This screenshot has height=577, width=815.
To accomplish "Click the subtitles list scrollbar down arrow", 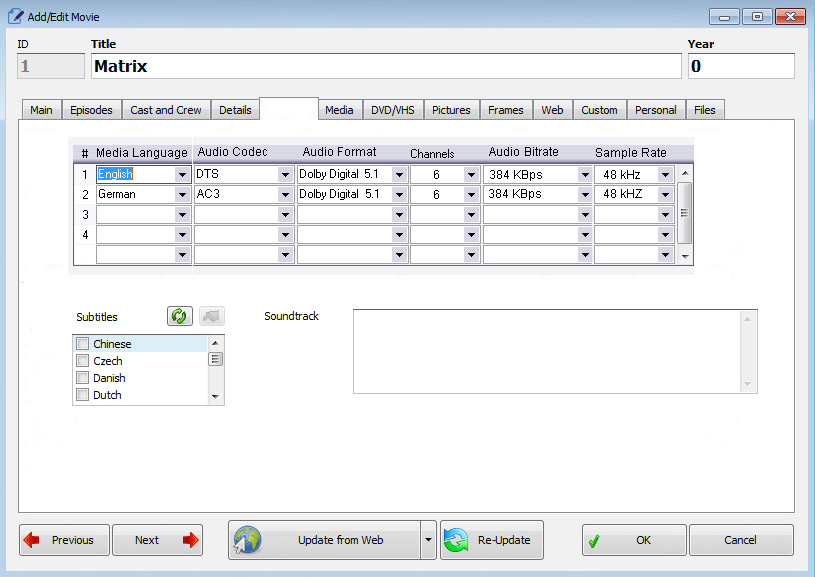I will [x=216, y=397].
